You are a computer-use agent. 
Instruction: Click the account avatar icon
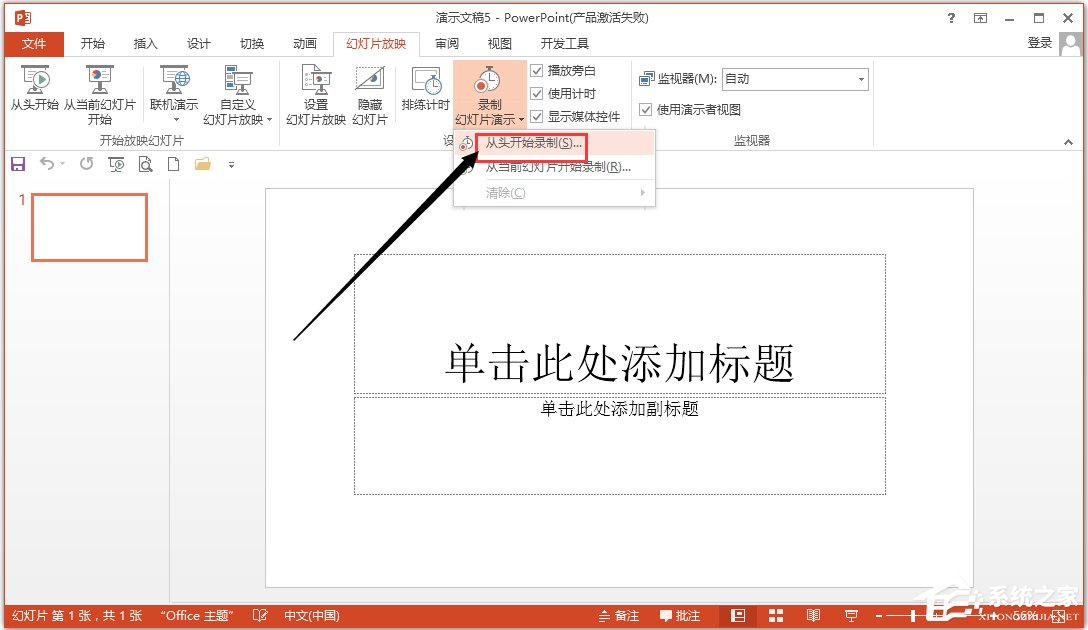point(1071,44)
